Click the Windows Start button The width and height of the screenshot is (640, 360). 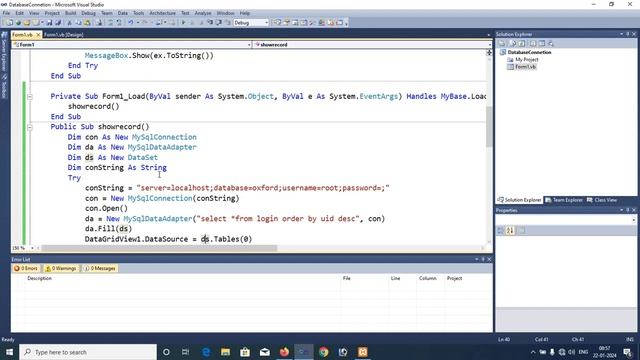[x=9, y=352]
